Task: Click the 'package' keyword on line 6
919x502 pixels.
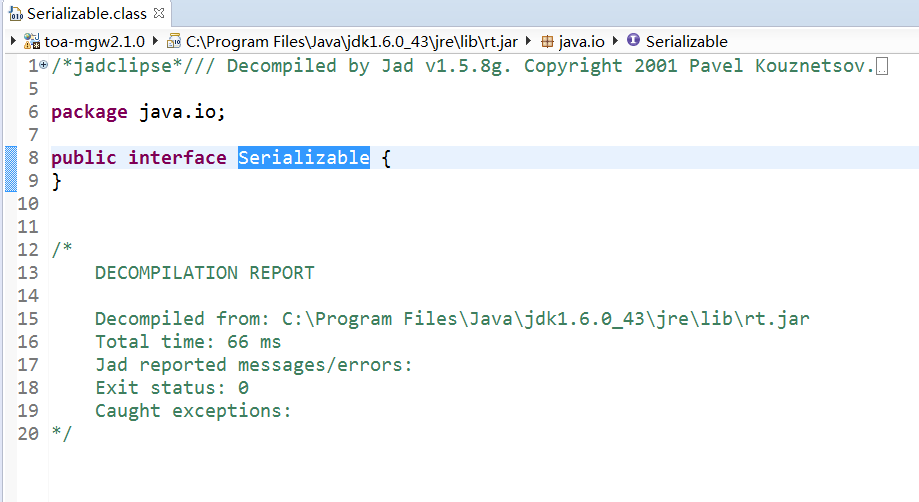Action: (x=89, y=112)
